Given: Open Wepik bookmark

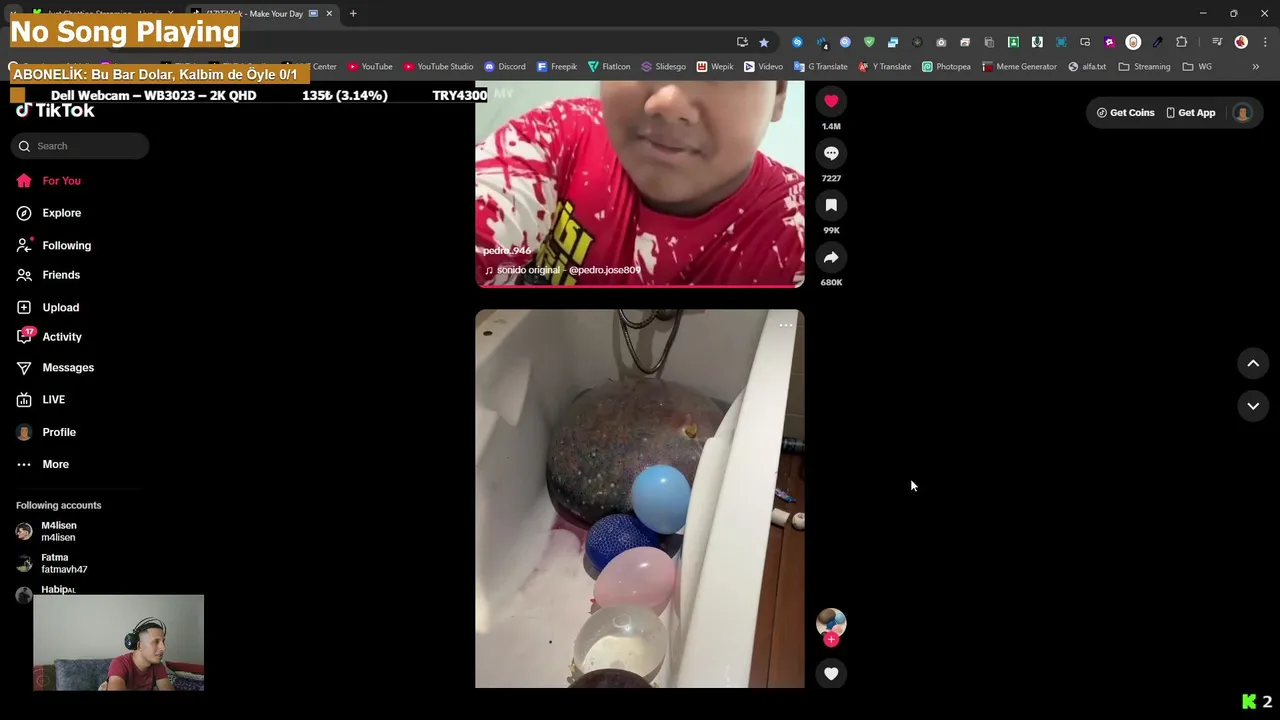Looking at the screenshot, I should [715, 67].
